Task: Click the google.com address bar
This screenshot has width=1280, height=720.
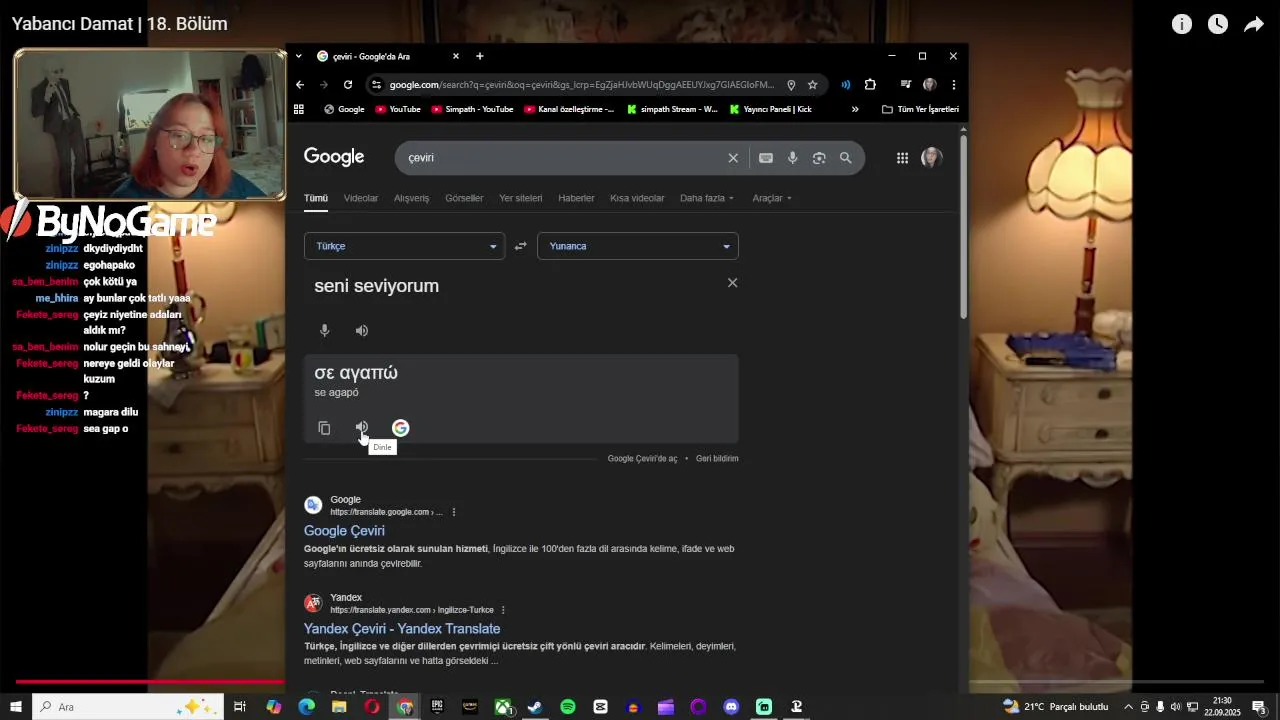Action: 581,85
